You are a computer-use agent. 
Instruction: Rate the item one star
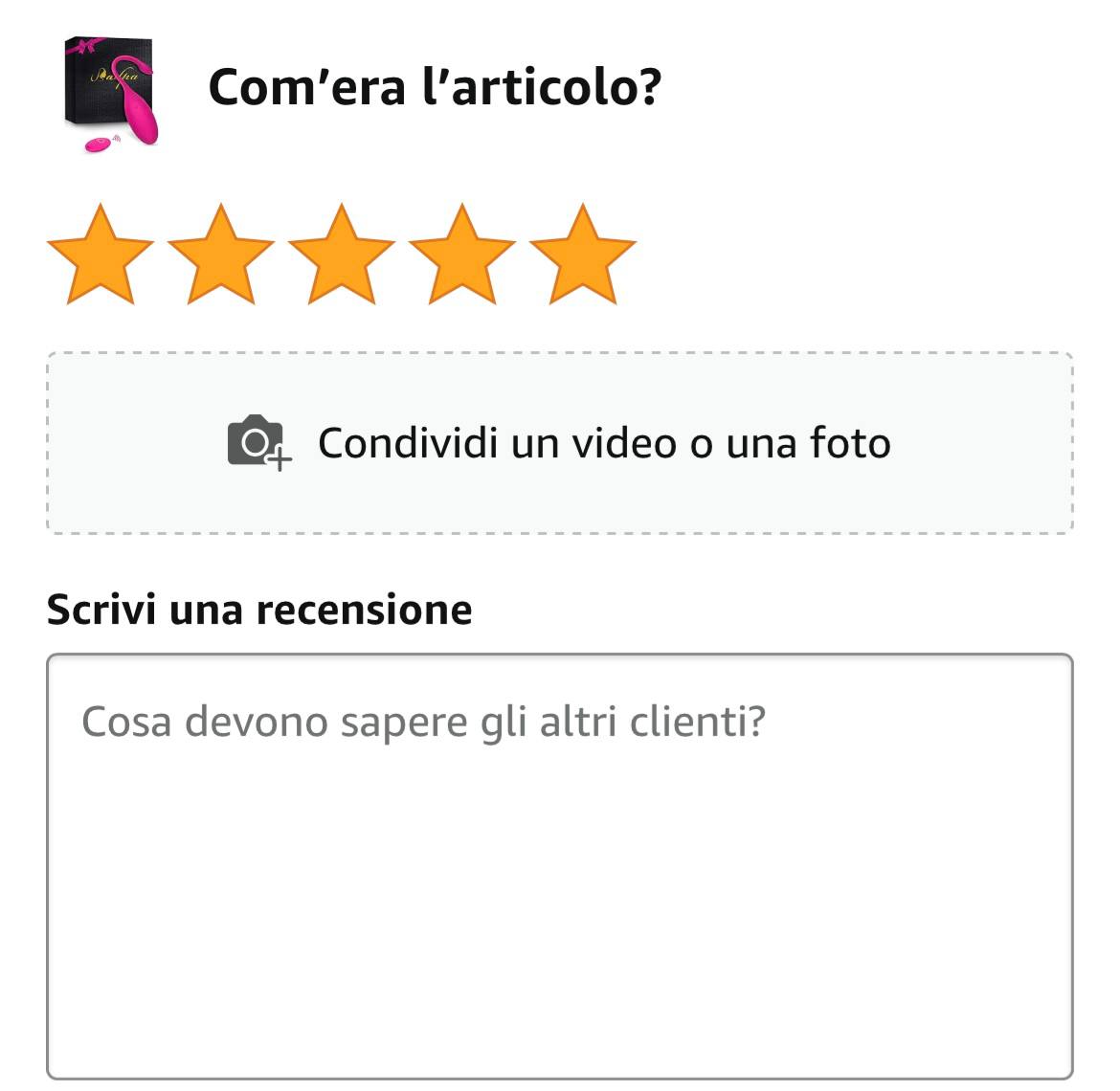click(101, 255)
